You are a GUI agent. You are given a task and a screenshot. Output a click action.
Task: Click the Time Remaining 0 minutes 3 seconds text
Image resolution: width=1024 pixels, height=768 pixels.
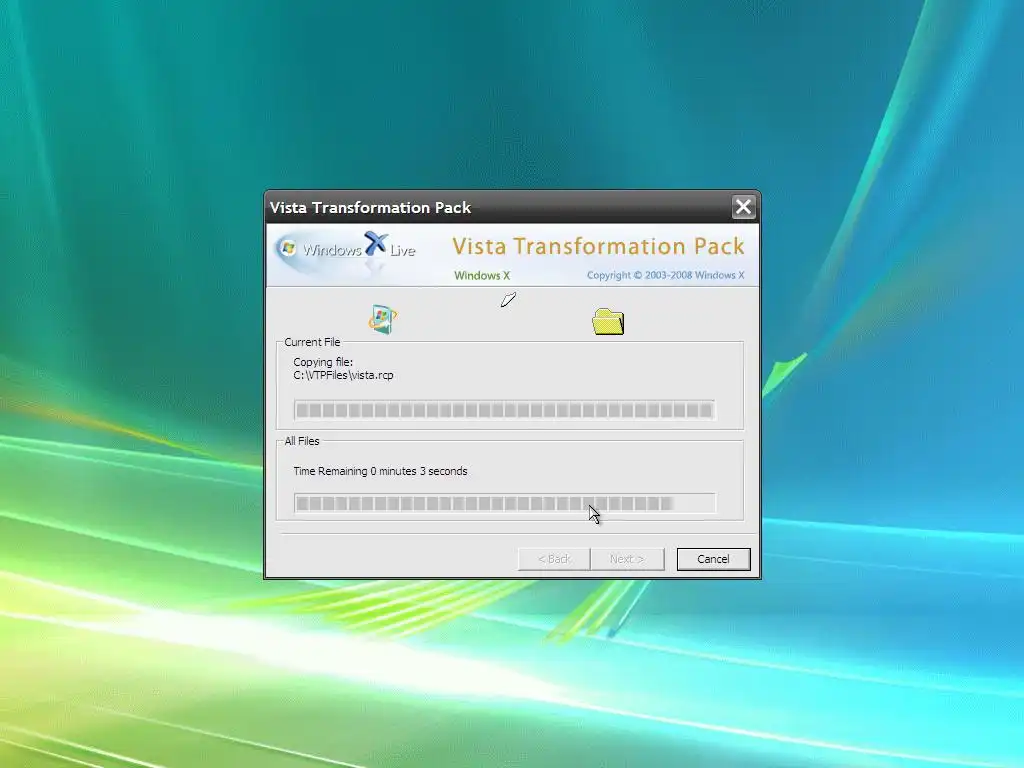pyautogui.click(x=380, y=471)
